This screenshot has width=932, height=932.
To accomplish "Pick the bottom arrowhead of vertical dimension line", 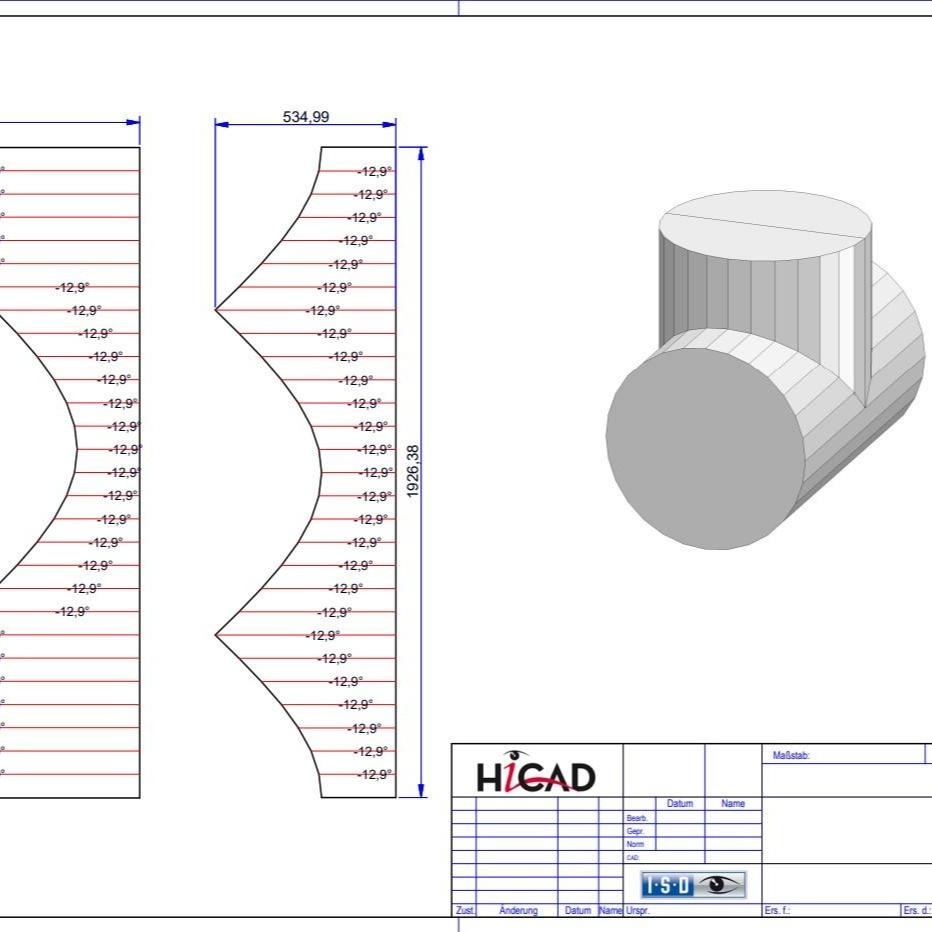I will (x=421, y=790).
